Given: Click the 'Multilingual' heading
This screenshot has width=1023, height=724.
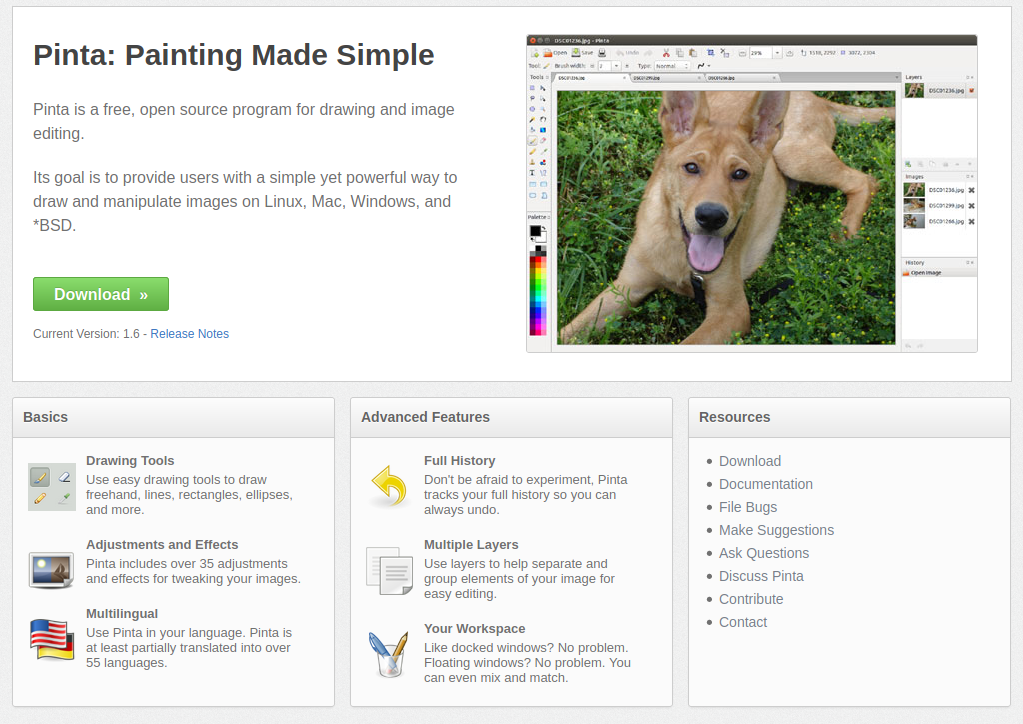Looking at the screenshot, I should [122, 614].
